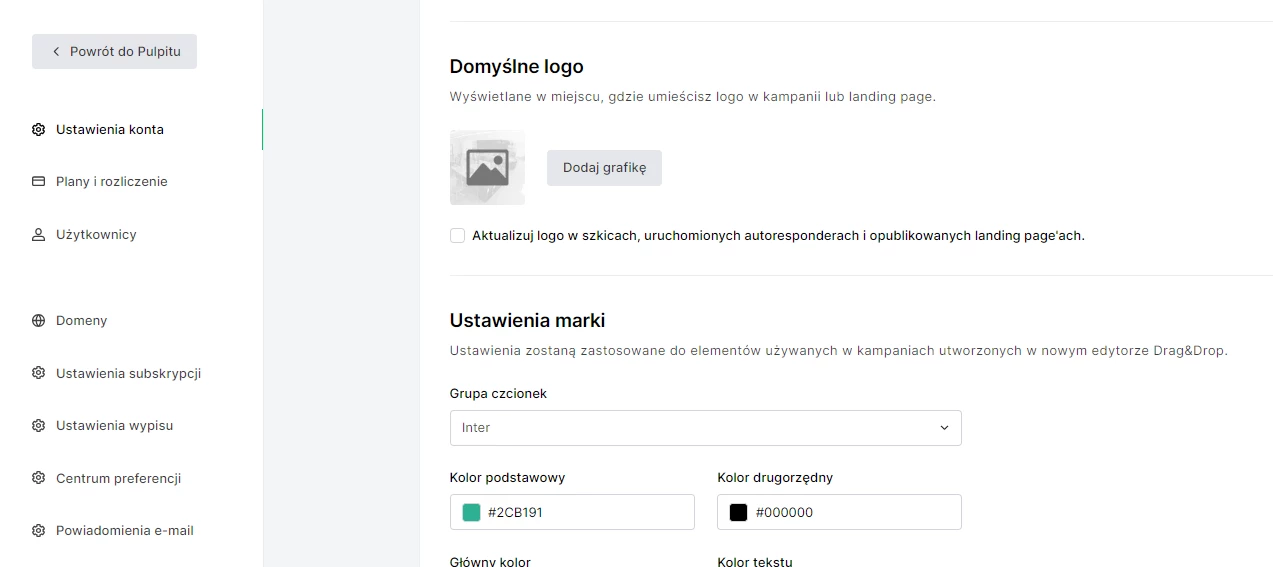Click the default logo placeholder image

487,168
